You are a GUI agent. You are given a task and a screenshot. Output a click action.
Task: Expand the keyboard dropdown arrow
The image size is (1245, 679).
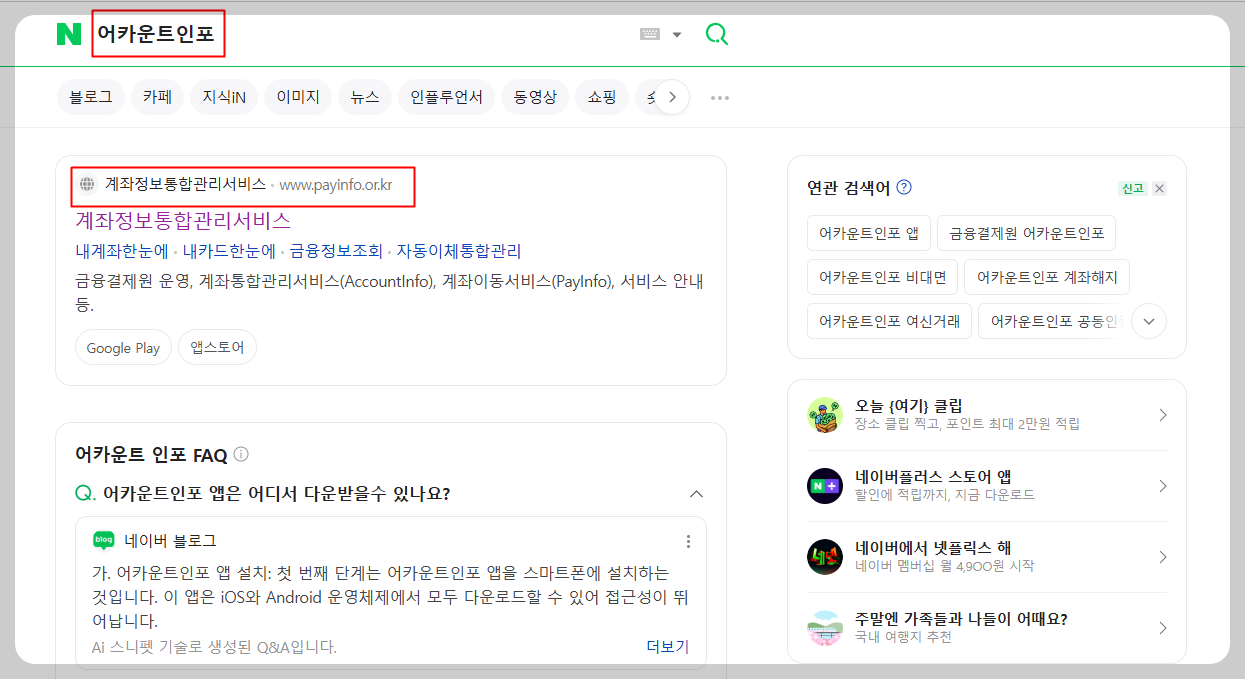[677, 34]
